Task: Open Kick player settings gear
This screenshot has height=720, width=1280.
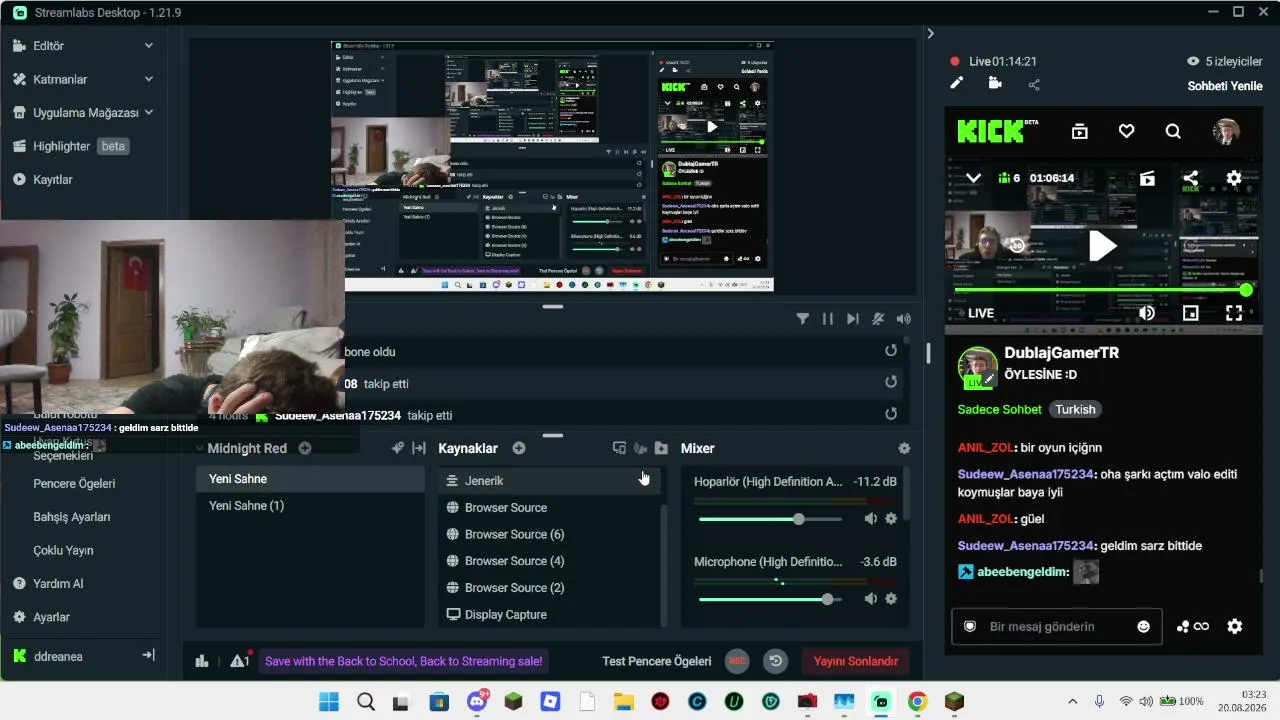Action: [1234, 178]
